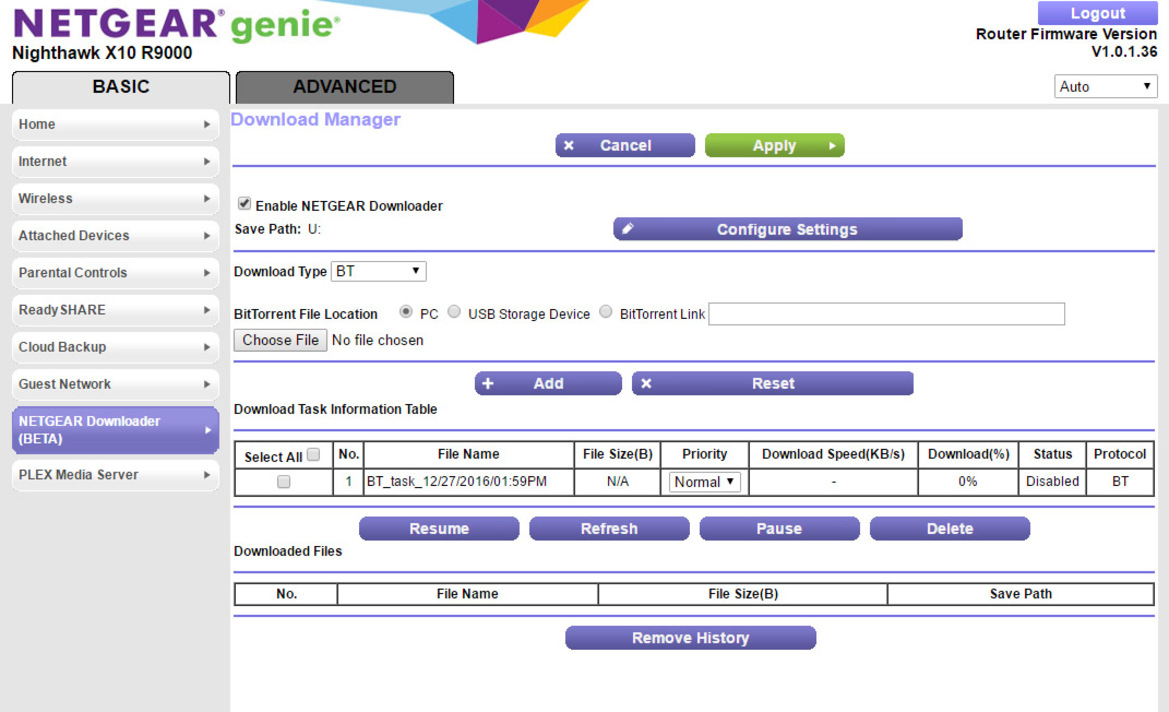Viewport: 1169px width, 712px height.
Task: Click the Logout button
Action: (x=1097, y=13)
